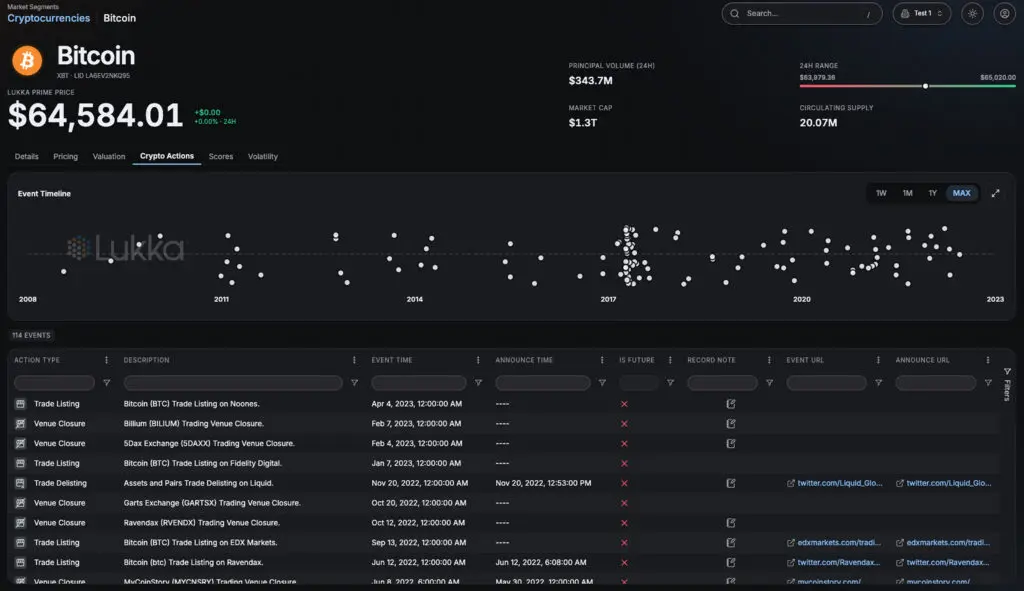Click the Event Time filter text box
Screen dimensions: 1024x591
(x=419, y=383)
